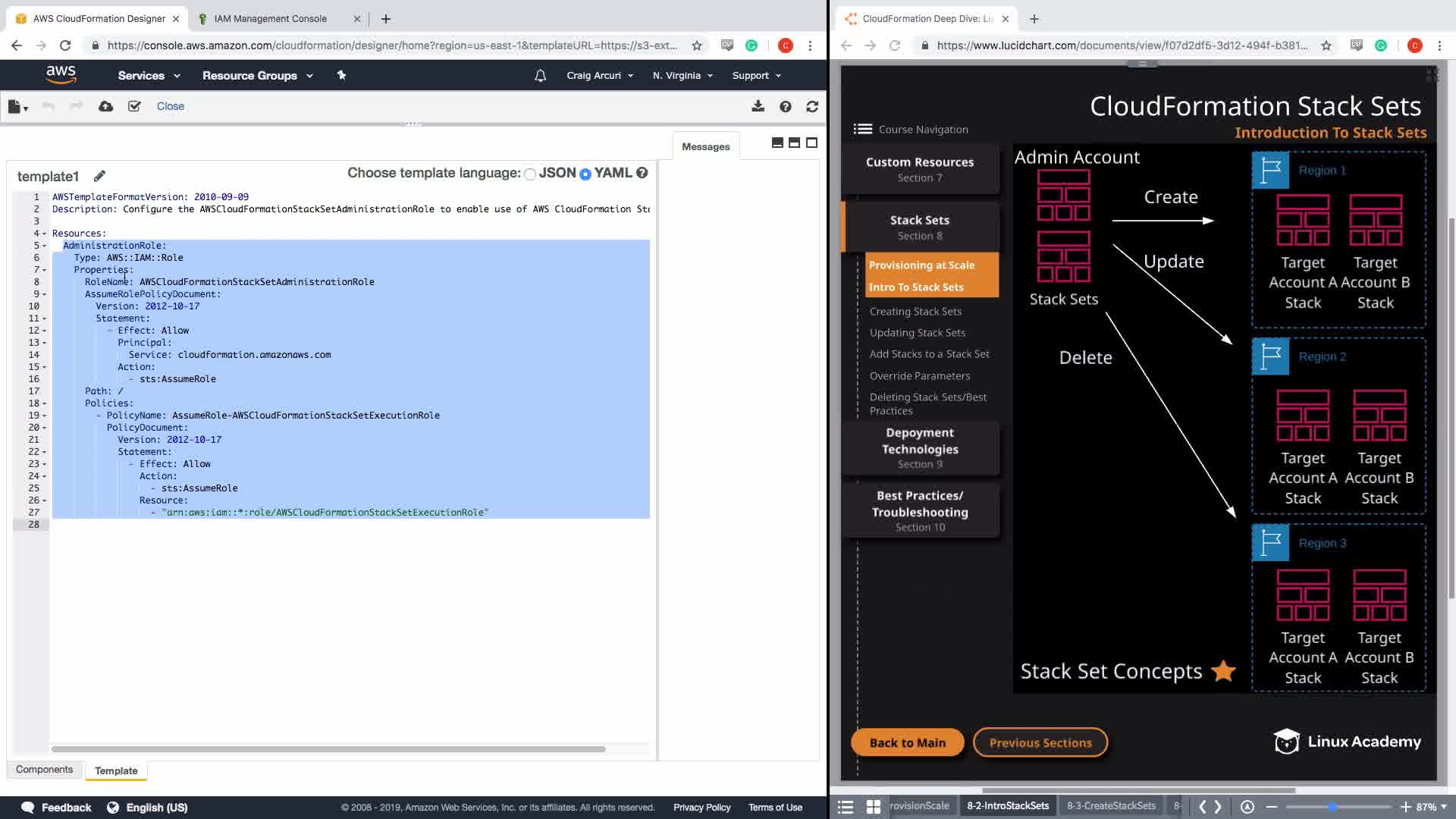Image resolution: width=1456 pixels, height=819 pixels.
Task: Select YAML template language
Action: 585,174
